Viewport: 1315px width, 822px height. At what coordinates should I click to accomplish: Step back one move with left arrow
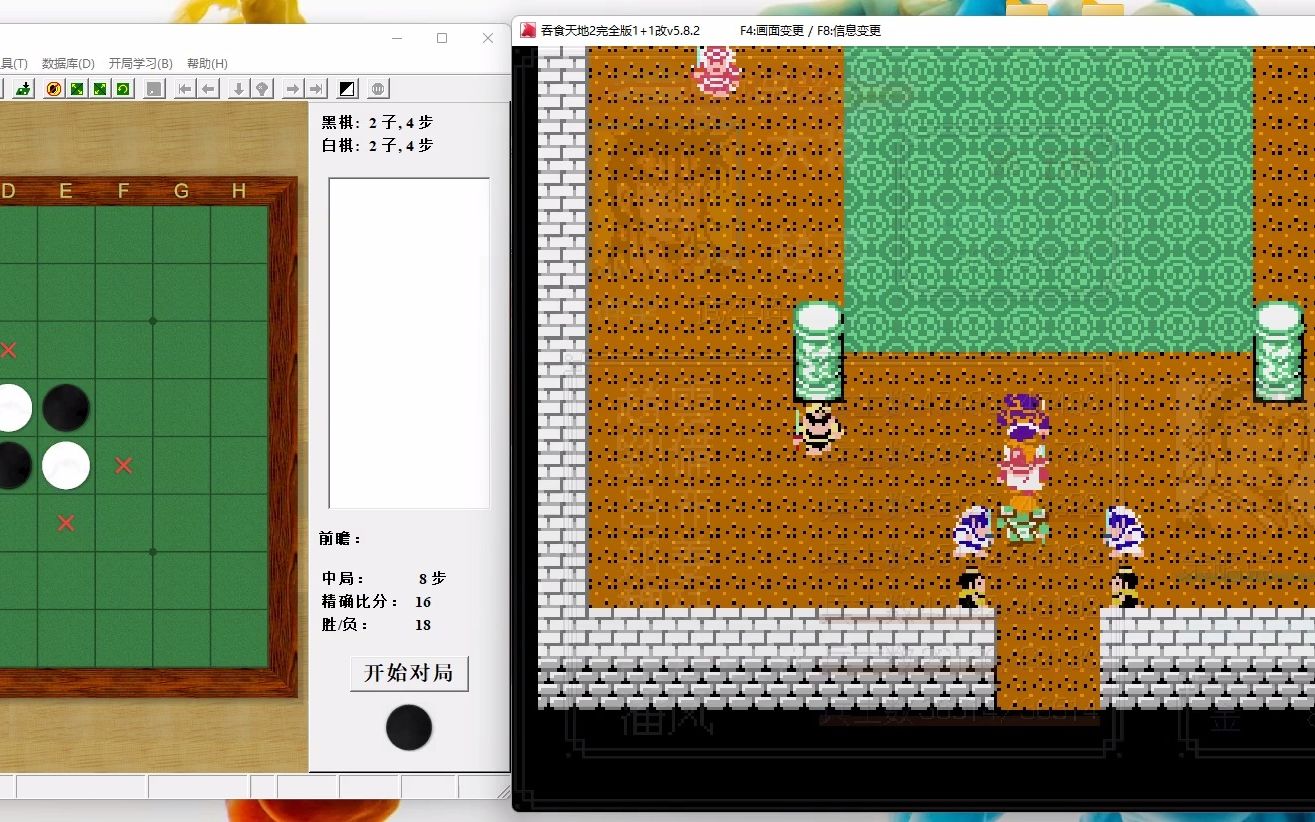[208, 89]
